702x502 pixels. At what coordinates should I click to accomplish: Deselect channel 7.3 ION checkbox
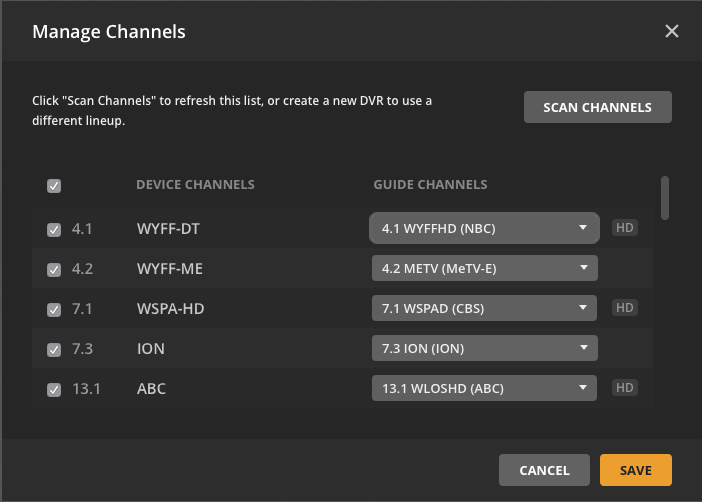[54, 349]
